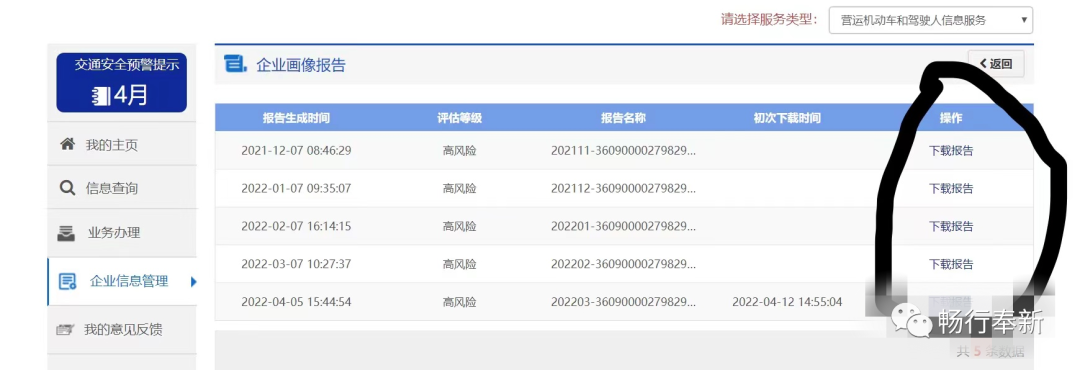Image resolution: width=1080 pixels, height=370 pixels.
Task: Click the 企业画像报告 header icon
Action: click(x=235, y=63)
